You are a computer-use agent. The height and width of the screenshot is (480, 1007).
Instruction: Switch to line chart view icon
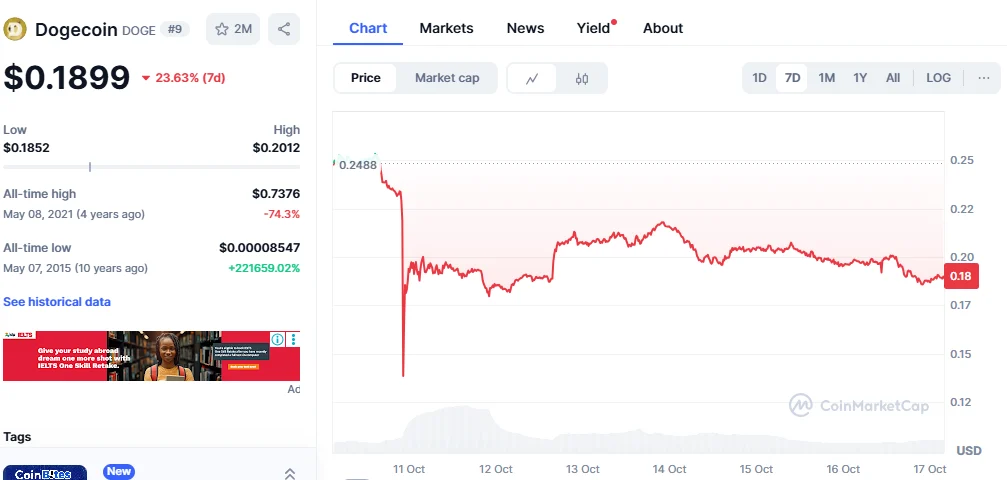click(x=533, y=78)
